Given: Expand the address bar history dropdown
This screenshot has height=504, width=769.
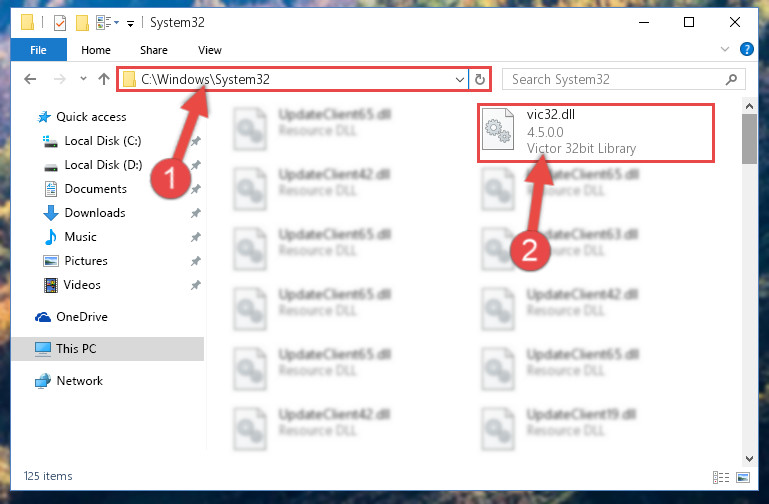Looking at the screenshot, I should pyautogui.click(x=460, y=79).
